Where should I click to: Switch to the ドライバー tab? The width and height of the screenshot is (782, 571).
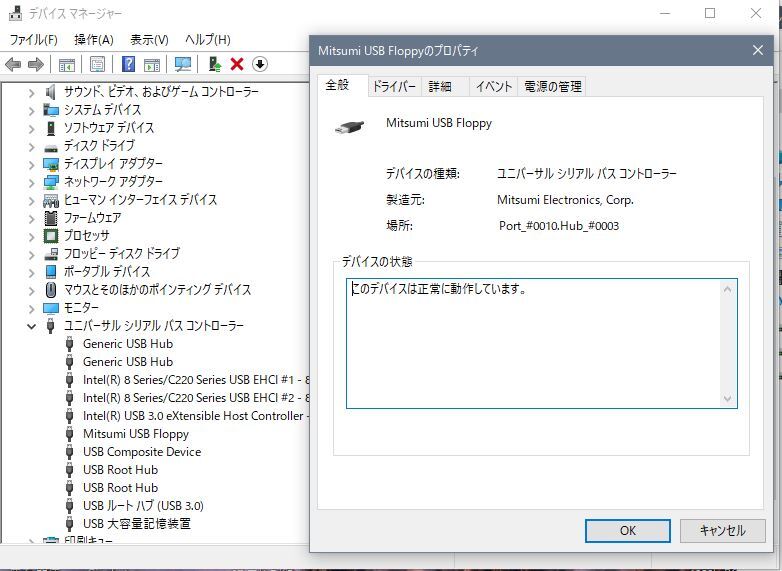[x=394, y=87]
